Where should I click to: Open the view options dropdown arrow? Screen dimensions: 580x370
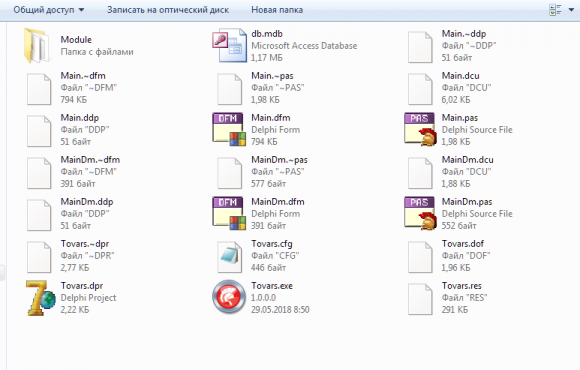click(x=571, y=10)
